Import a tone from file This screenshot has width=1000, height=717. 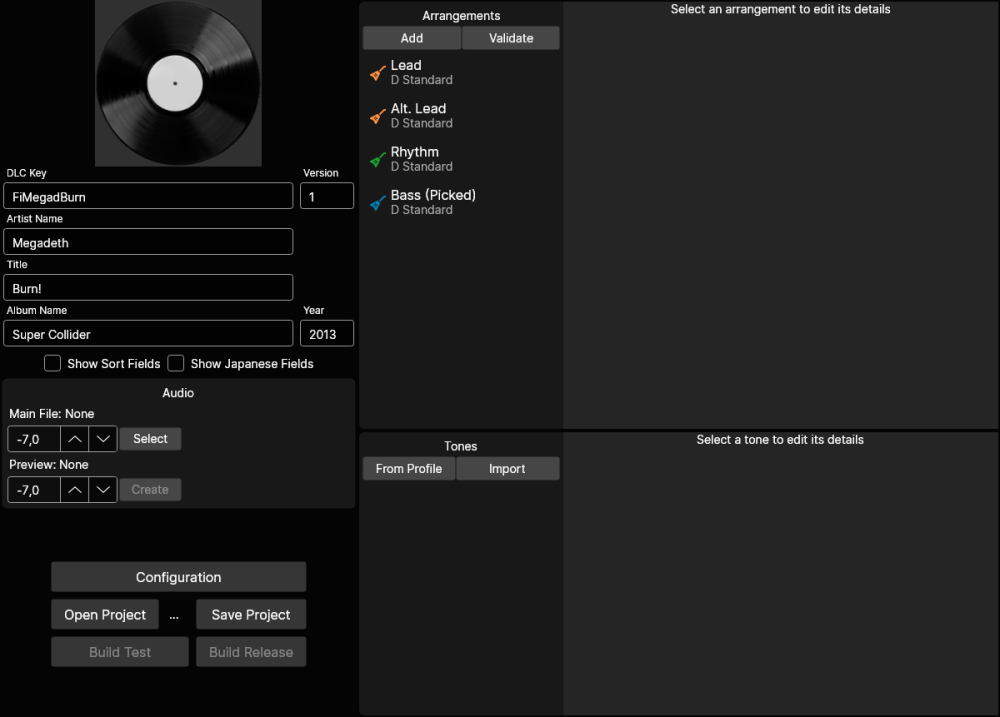click(x=507, y=469)
